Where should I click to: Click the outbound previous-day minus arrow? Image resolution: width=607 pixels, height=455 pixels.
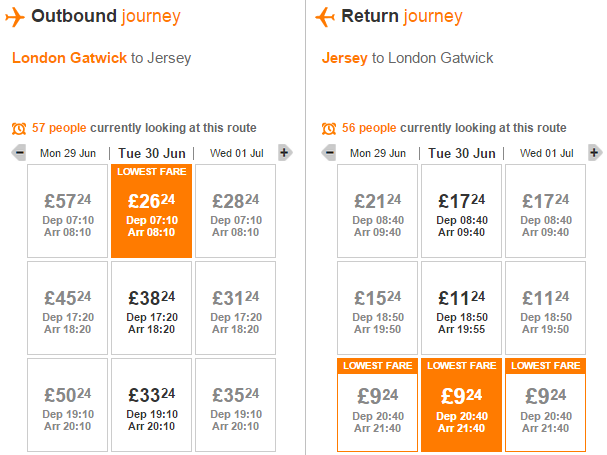tap(19, 153)
